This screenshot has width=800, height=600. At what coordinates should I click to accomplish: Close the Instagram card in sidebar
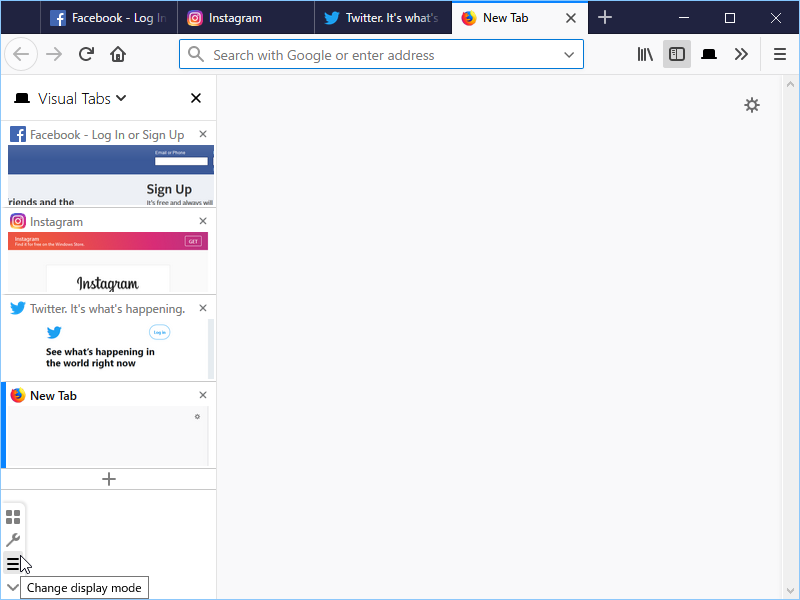click(x=203, y=221)
